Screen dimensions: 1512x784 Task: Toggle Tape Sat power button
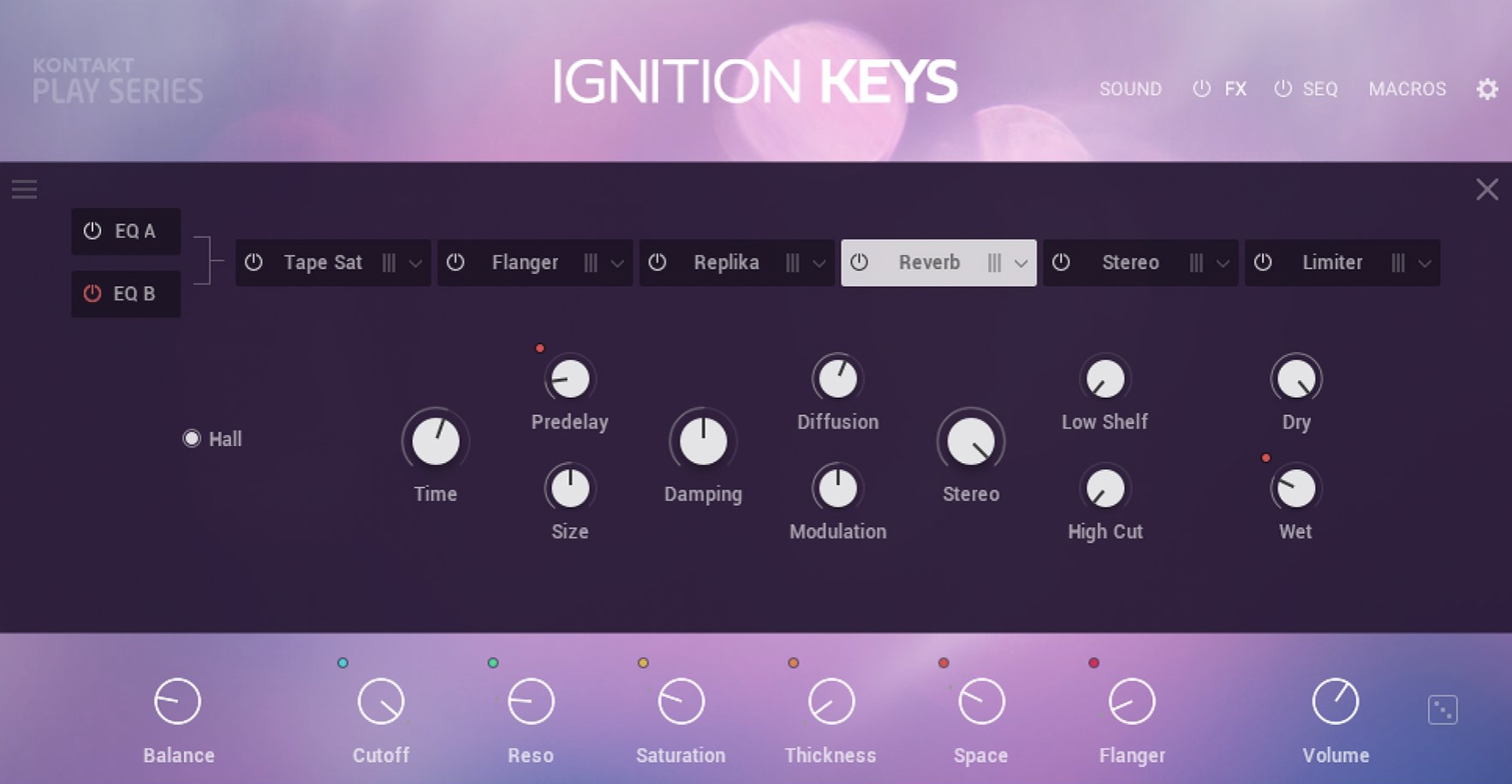253,262
